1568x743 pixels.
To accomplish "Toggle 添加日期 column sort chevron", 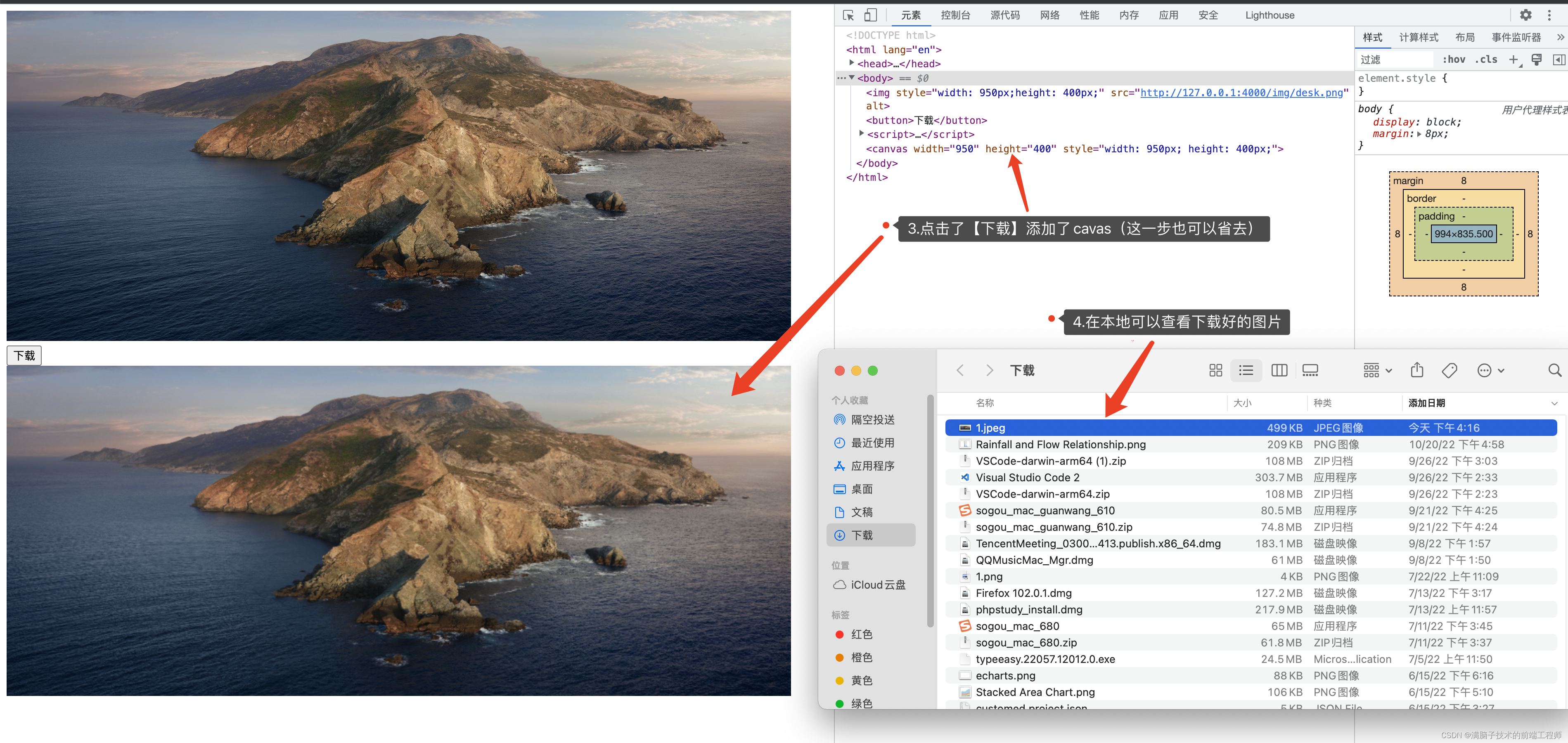I will click(1554, 403).
